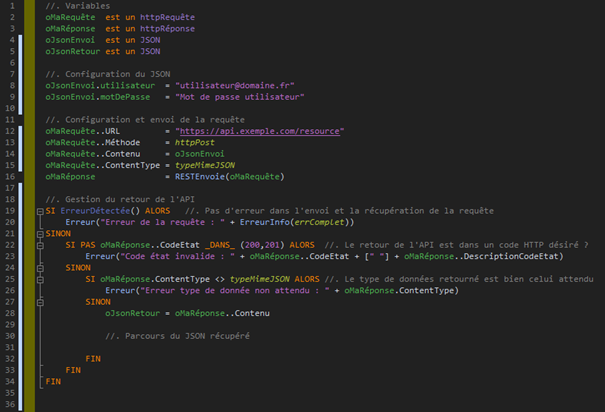
Task: Click the '//. Configuration du JSON' comment
Action: [108, 74]
